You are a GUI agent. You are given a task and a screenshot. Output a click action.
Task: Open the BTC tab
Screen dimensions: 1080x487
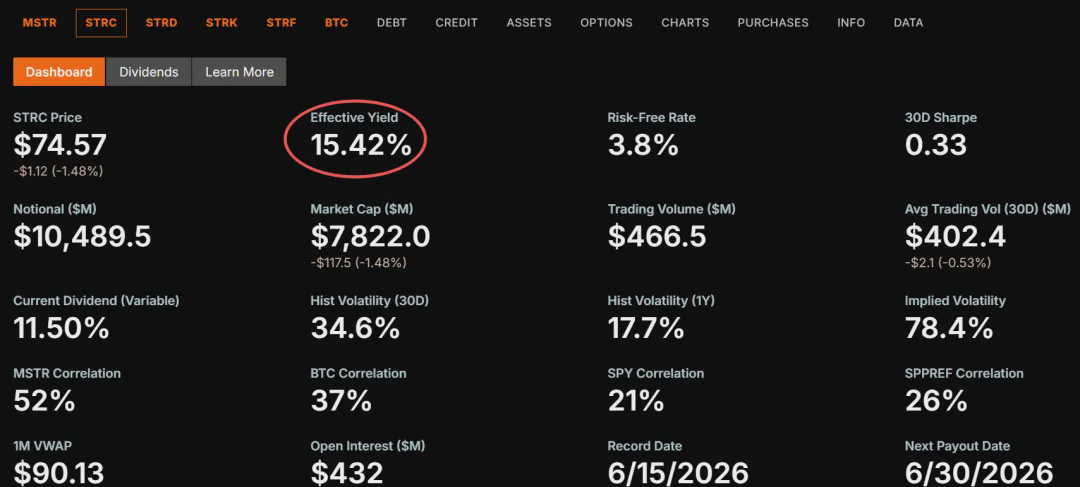[x=336, y=23]
